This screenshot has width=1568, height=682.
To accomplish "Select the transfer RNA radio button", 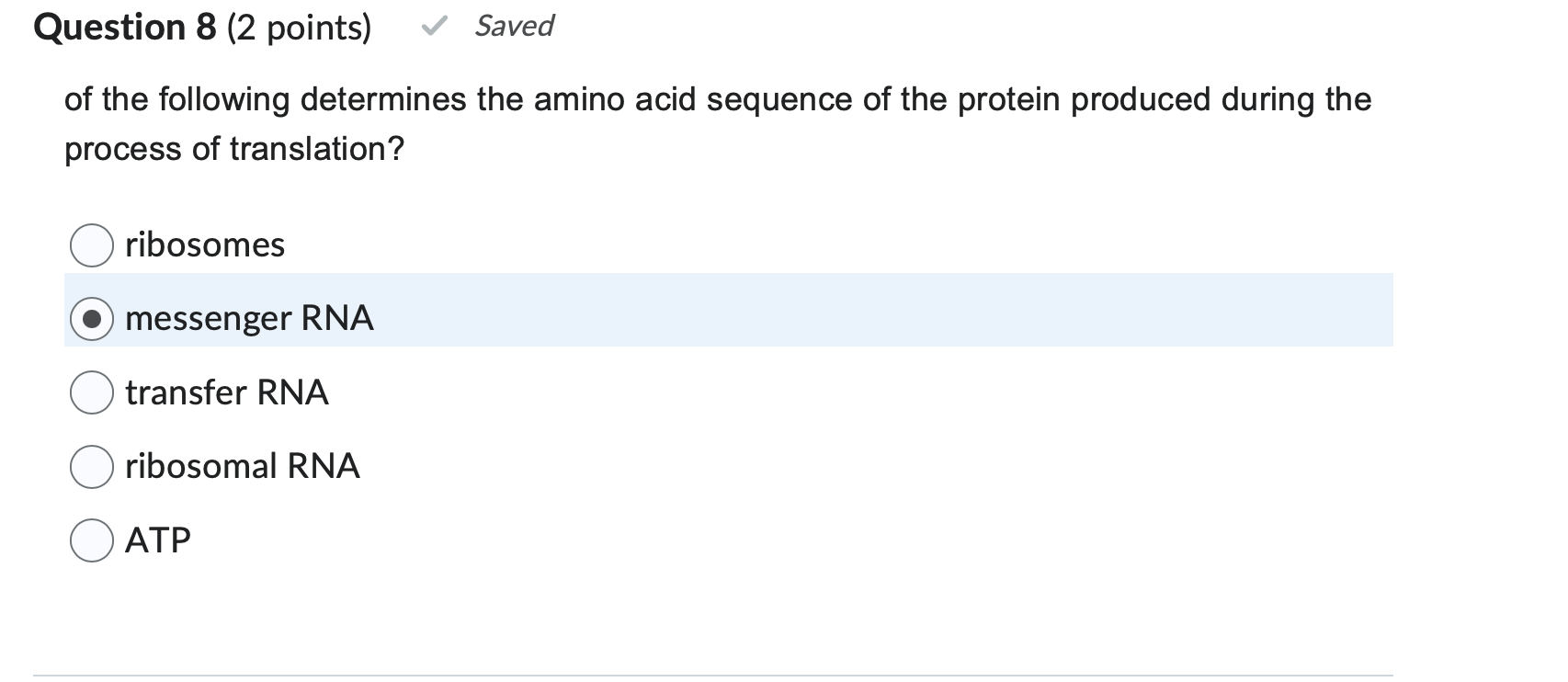I will [x=91, y=392].
